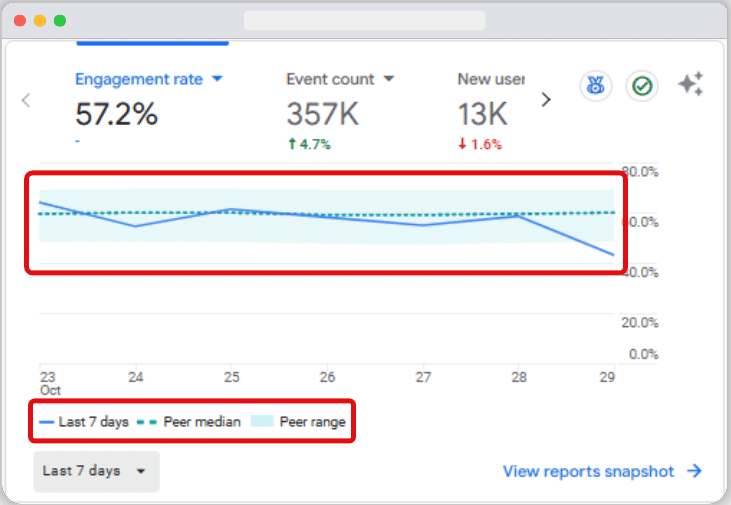The image size is (731, 505).
Task: Click the green checkmark status icon
Action: 641,86
